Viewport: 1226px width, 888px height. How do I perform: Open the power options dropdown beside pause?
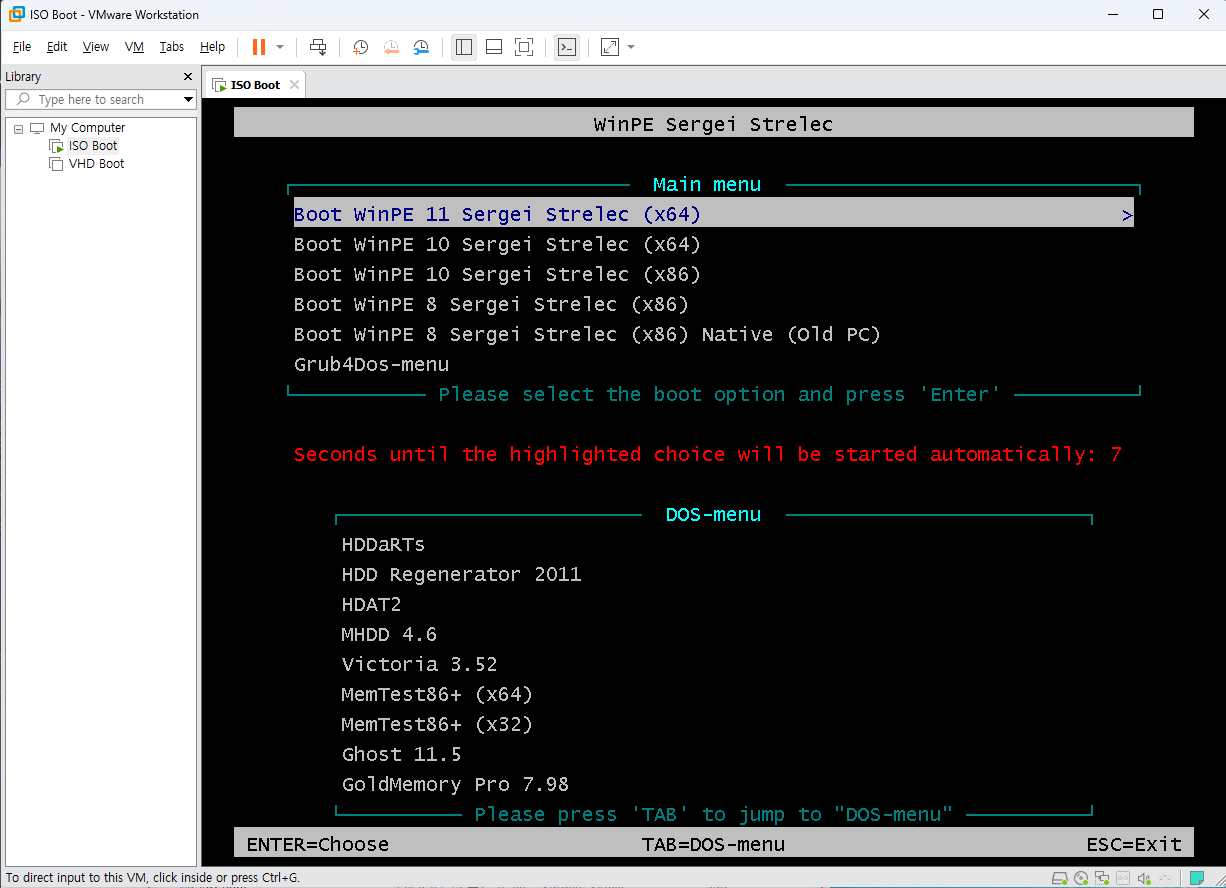(x=280, y=47)
